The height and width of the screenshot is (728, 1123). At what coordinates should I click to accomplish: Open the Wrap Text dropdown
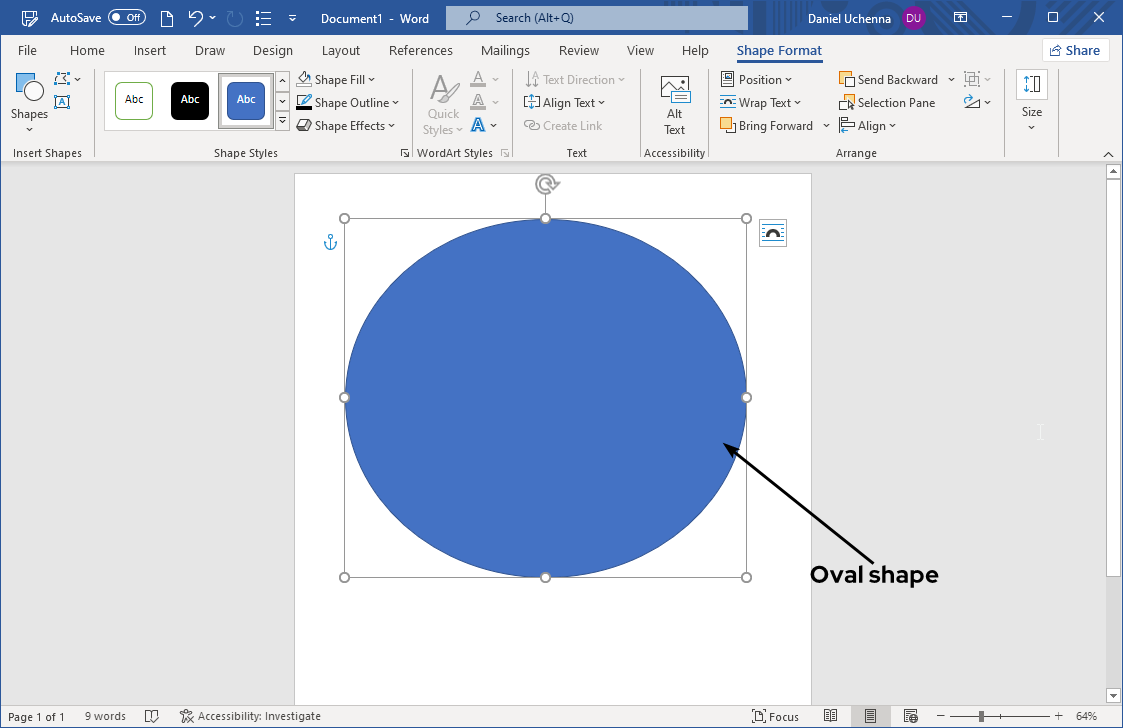point(762,102)
